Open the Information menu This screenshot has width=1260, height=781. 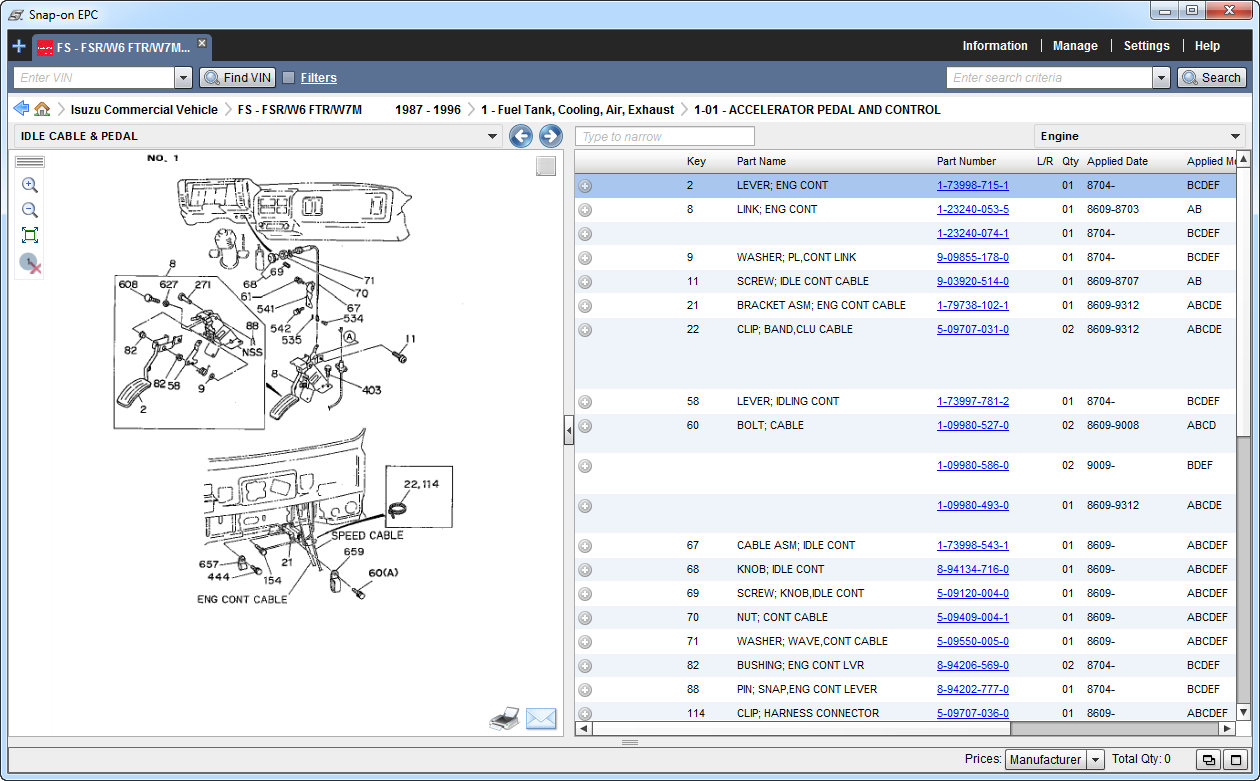pos(994,46)
